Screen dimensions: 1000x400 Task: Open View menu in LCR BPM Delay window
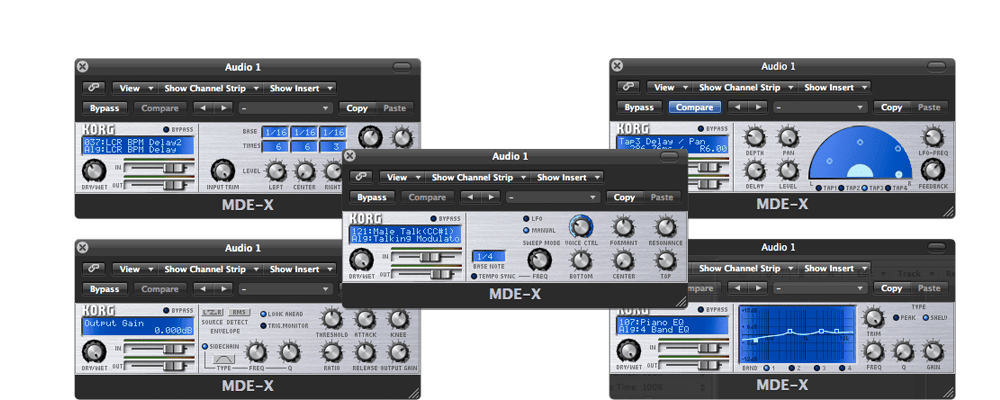(134, 88)
